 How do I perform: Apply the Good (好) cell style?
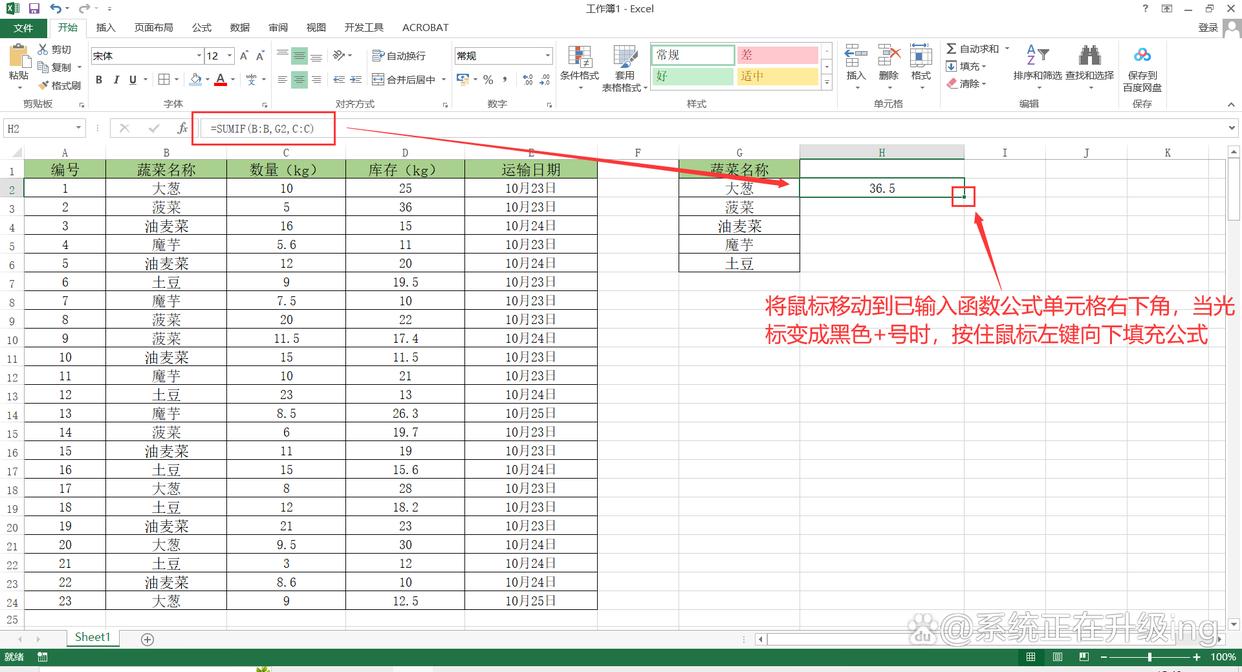(693, 76)
